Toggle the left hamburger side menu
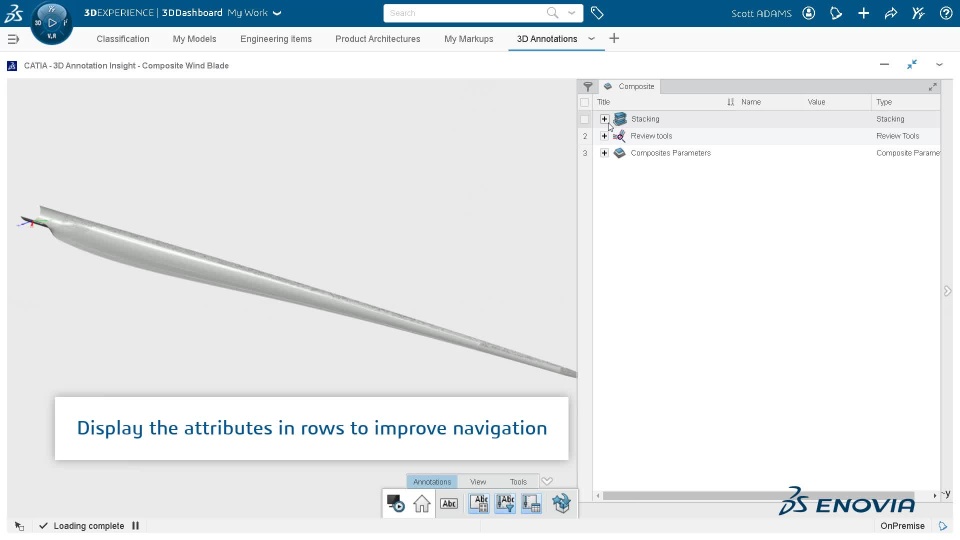Viewport: 960px width, 540px height. click(13, 39)
